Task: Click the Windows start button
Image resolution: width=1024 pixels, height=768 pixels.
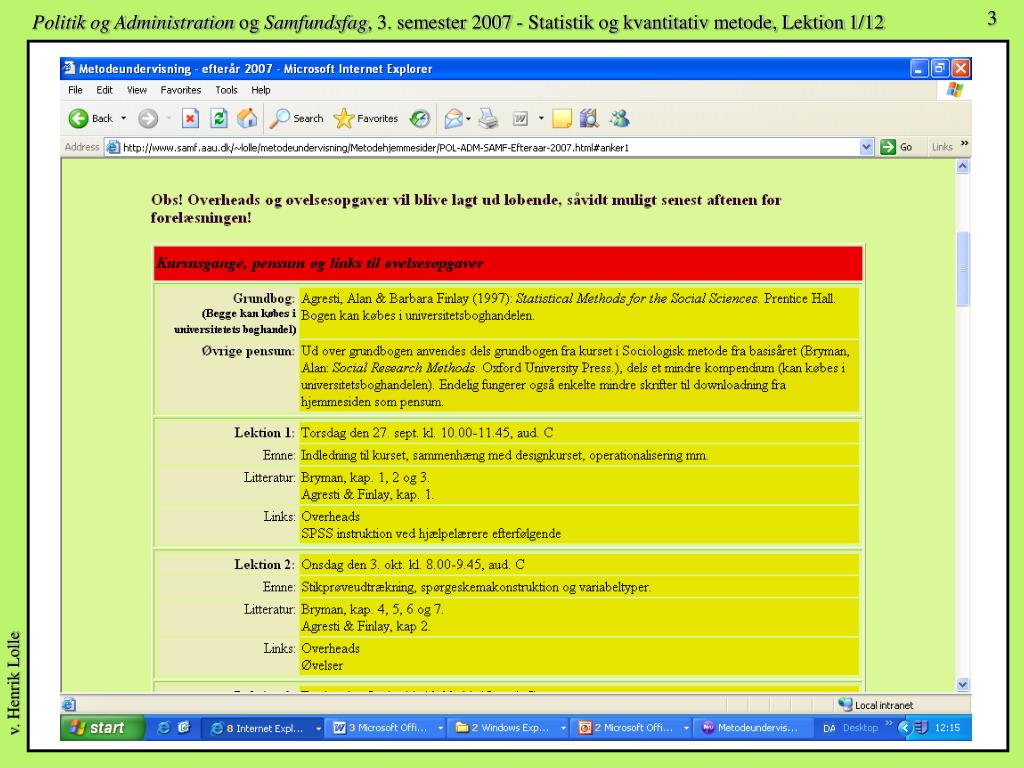Action: coord(102,728)
